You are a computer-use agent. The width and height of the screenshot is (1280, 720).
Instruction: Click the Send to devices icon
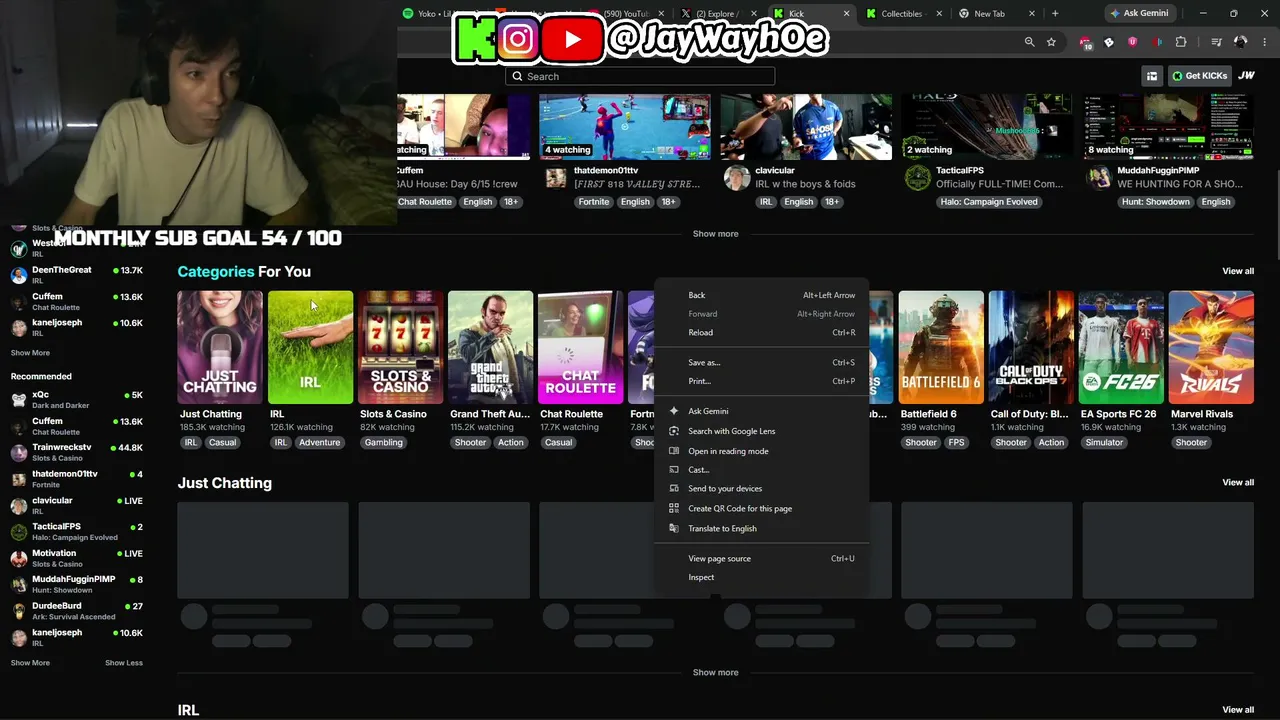674,489
